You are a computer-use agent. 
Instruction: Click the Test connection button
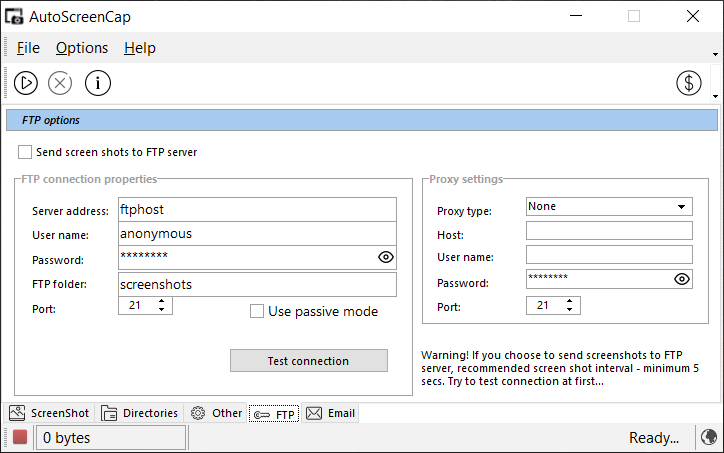pyautogui.click(x=308, y=361)
